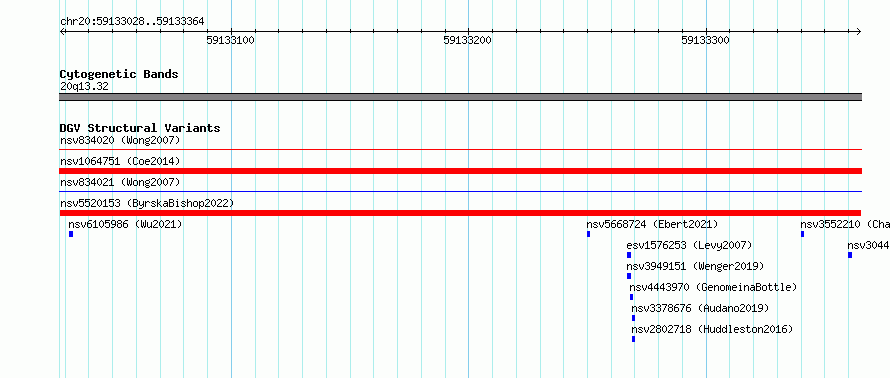Select the thick red nsv1064751 variant bar
Viewport: 890px width, 378px height.
[x=460, y=171]
